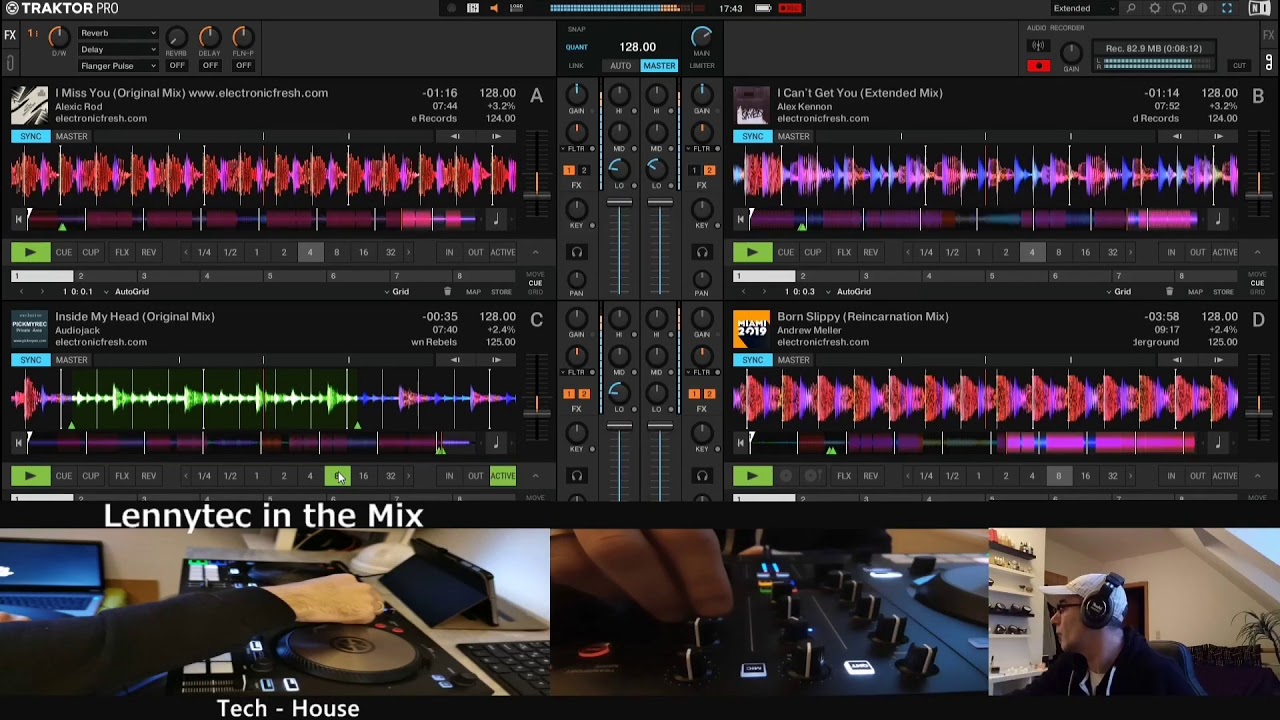Select MASTER clock mode button
Image resolution: width=1280 pixels, height=720 pixels.
pos(659,66)
